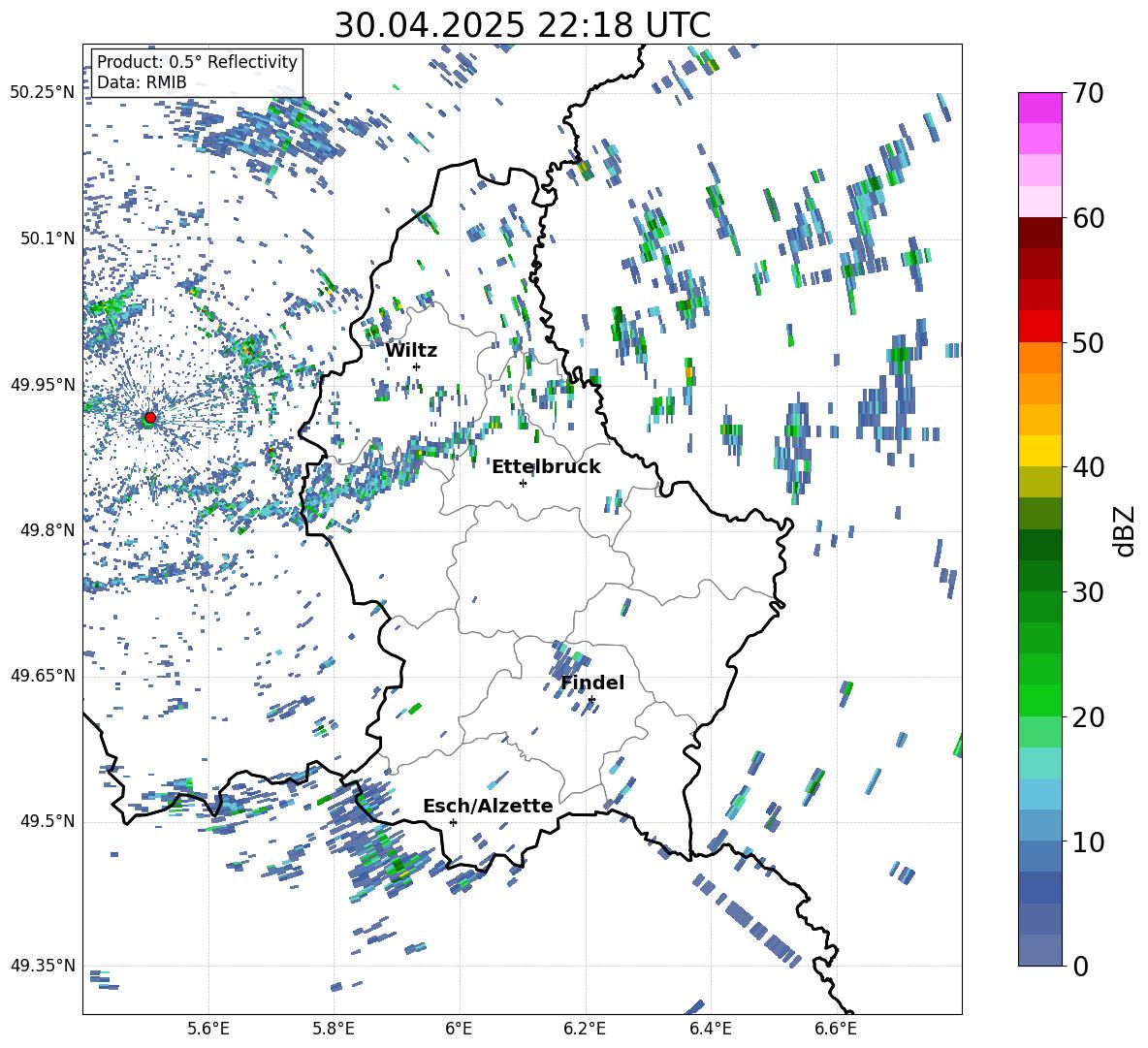This screenshot has width=1148, height=1048.
Task: Click the Ettelbruck station cross marker
Action: (x=523, y=483)
